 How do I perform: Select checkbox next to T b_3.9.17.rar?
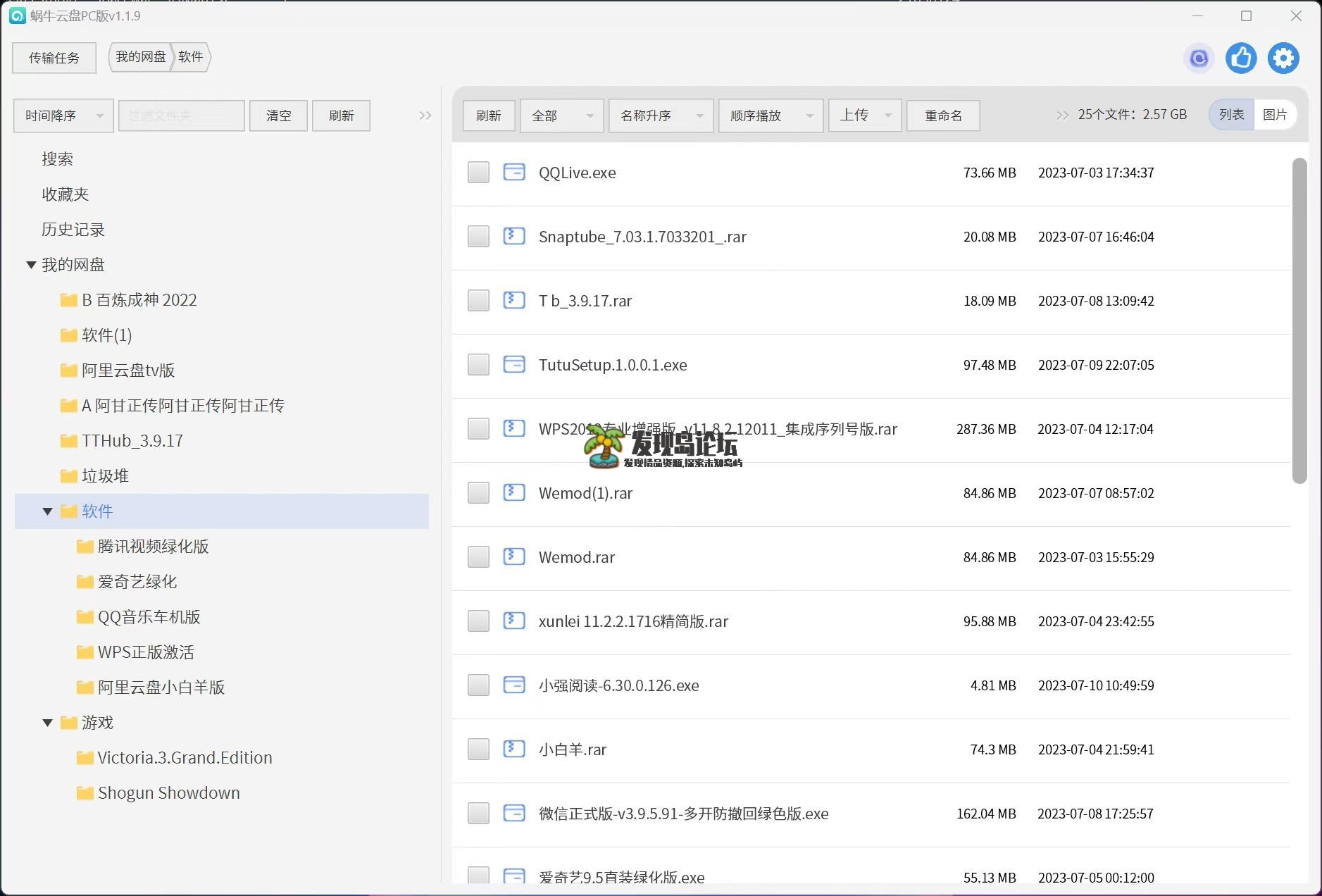click(x=478, y=301)
